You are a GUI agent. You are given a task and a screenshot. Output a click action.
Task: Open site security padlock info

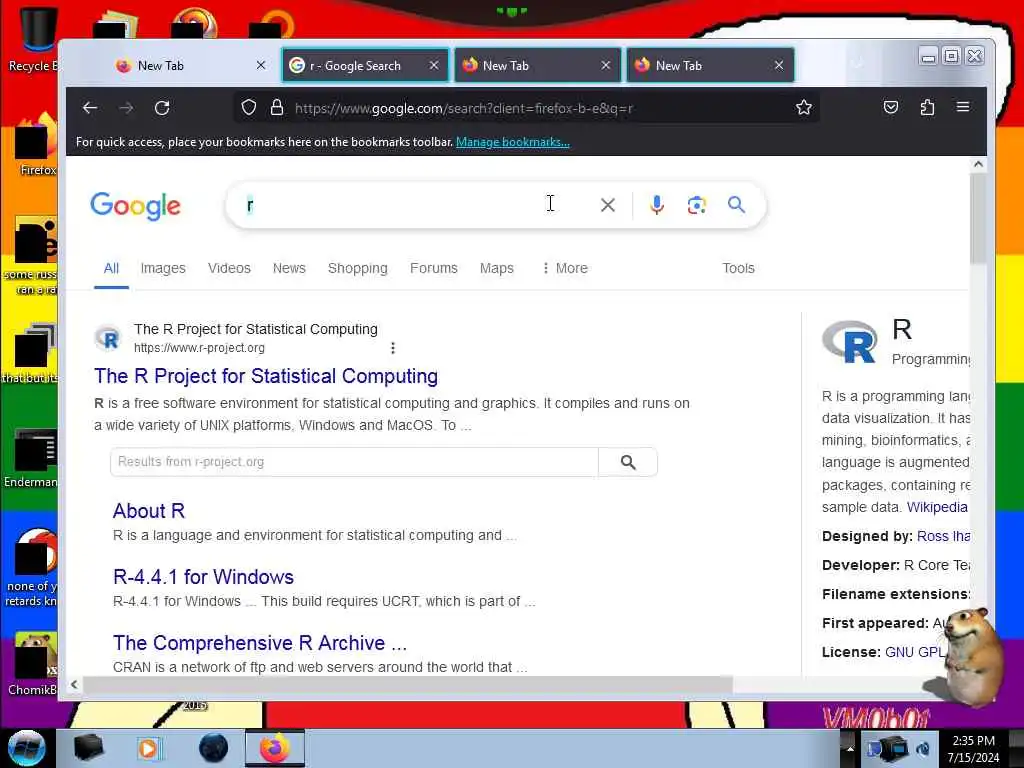point(277,108)
